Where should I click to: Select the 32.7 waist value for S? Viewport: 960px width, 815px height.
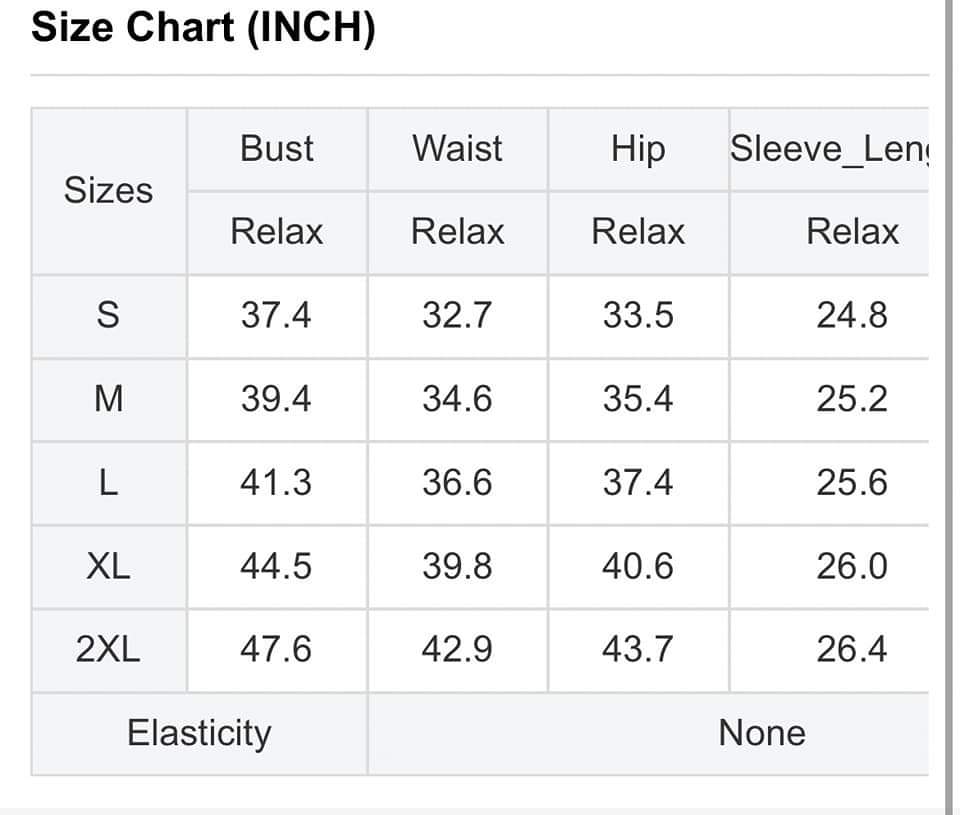tap(457, 316)
